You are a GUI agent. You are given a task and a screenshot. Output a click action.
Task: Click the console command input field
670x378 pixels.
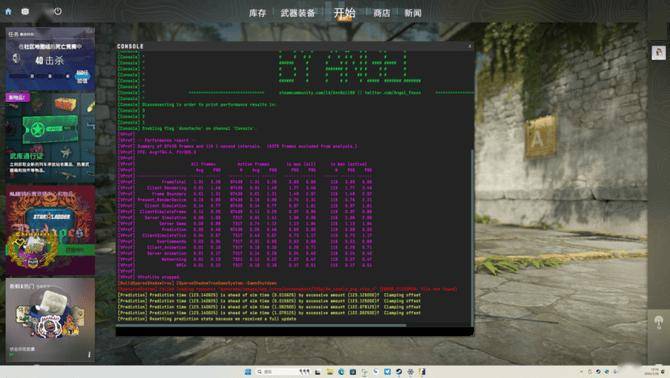click(x=294, y=331)
